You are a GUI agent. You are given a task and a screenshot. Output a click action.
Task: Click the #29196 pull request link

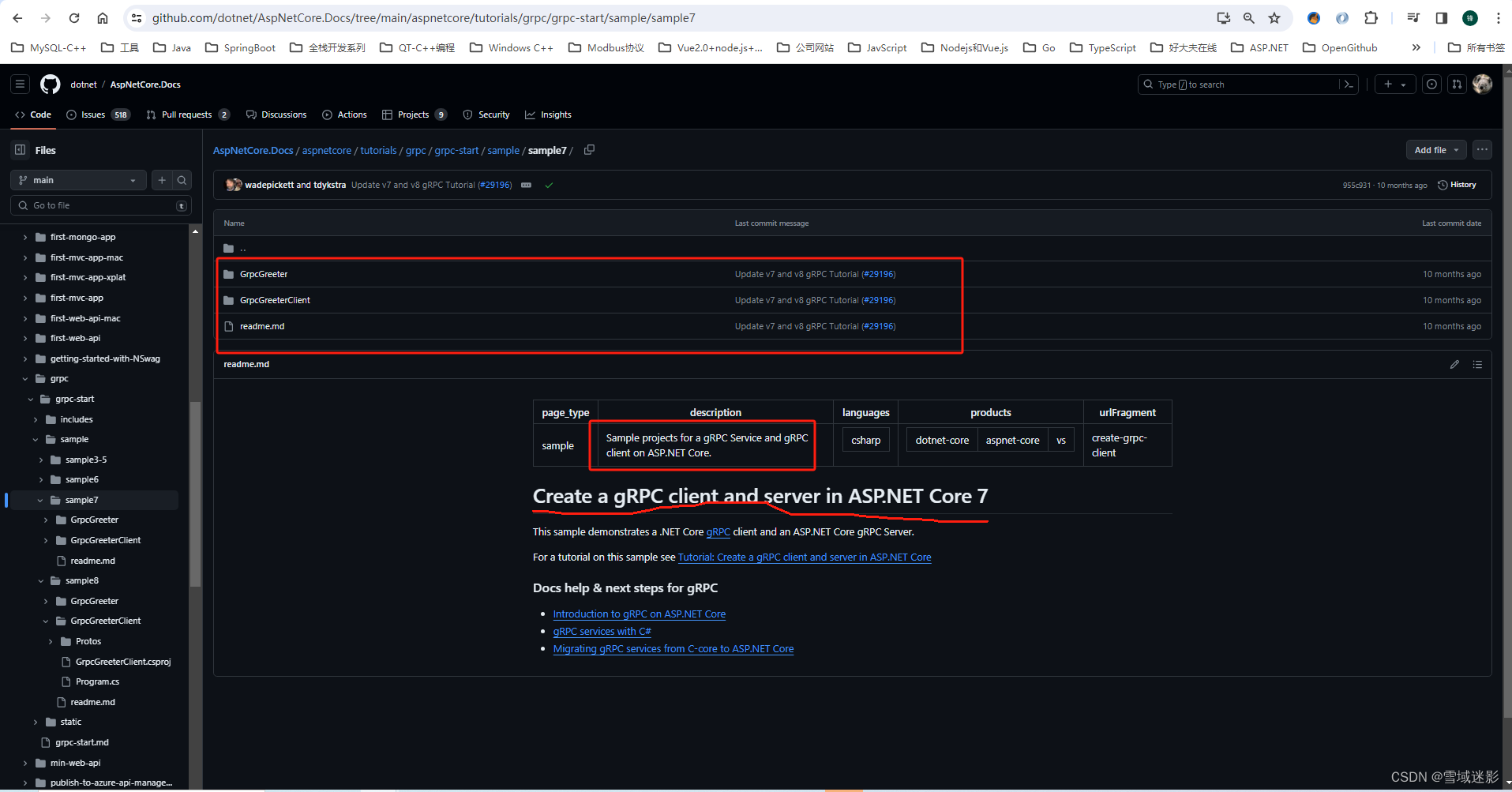879,273
